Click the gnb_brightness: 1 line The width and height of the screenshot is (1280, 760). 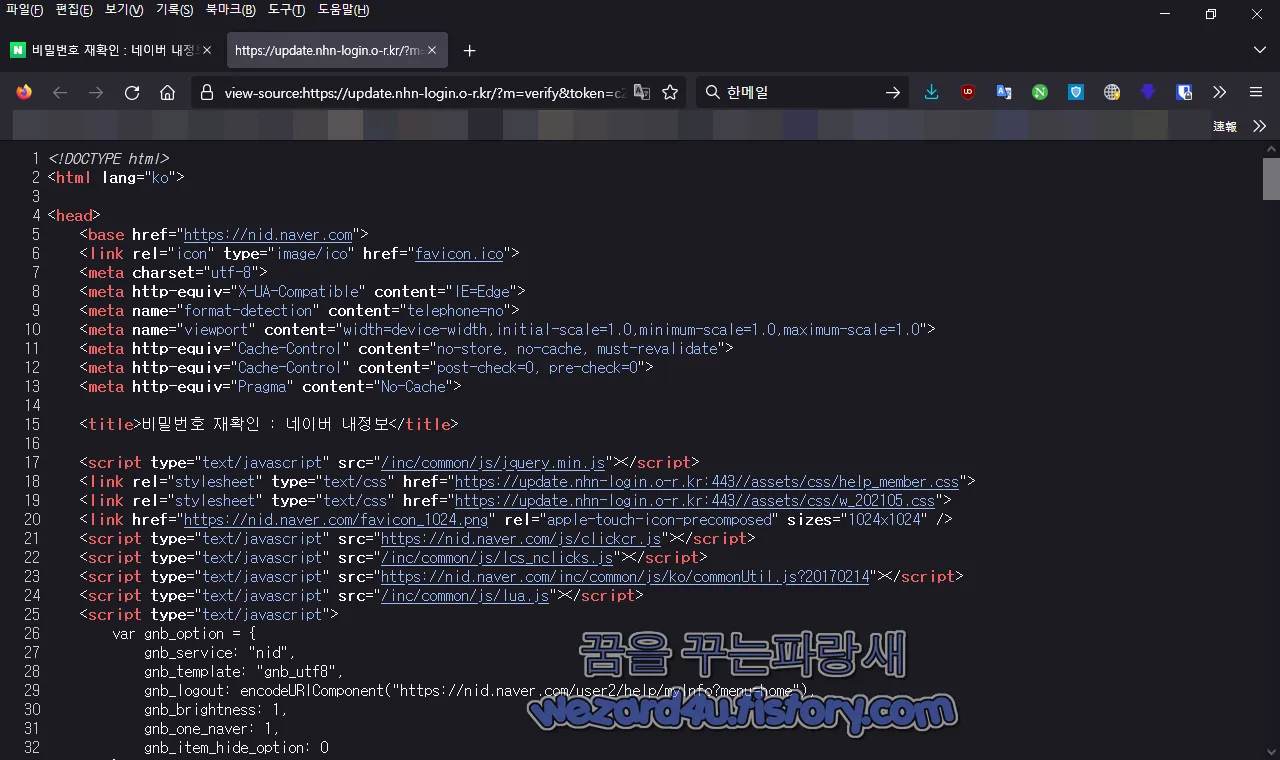pos(215,710)
